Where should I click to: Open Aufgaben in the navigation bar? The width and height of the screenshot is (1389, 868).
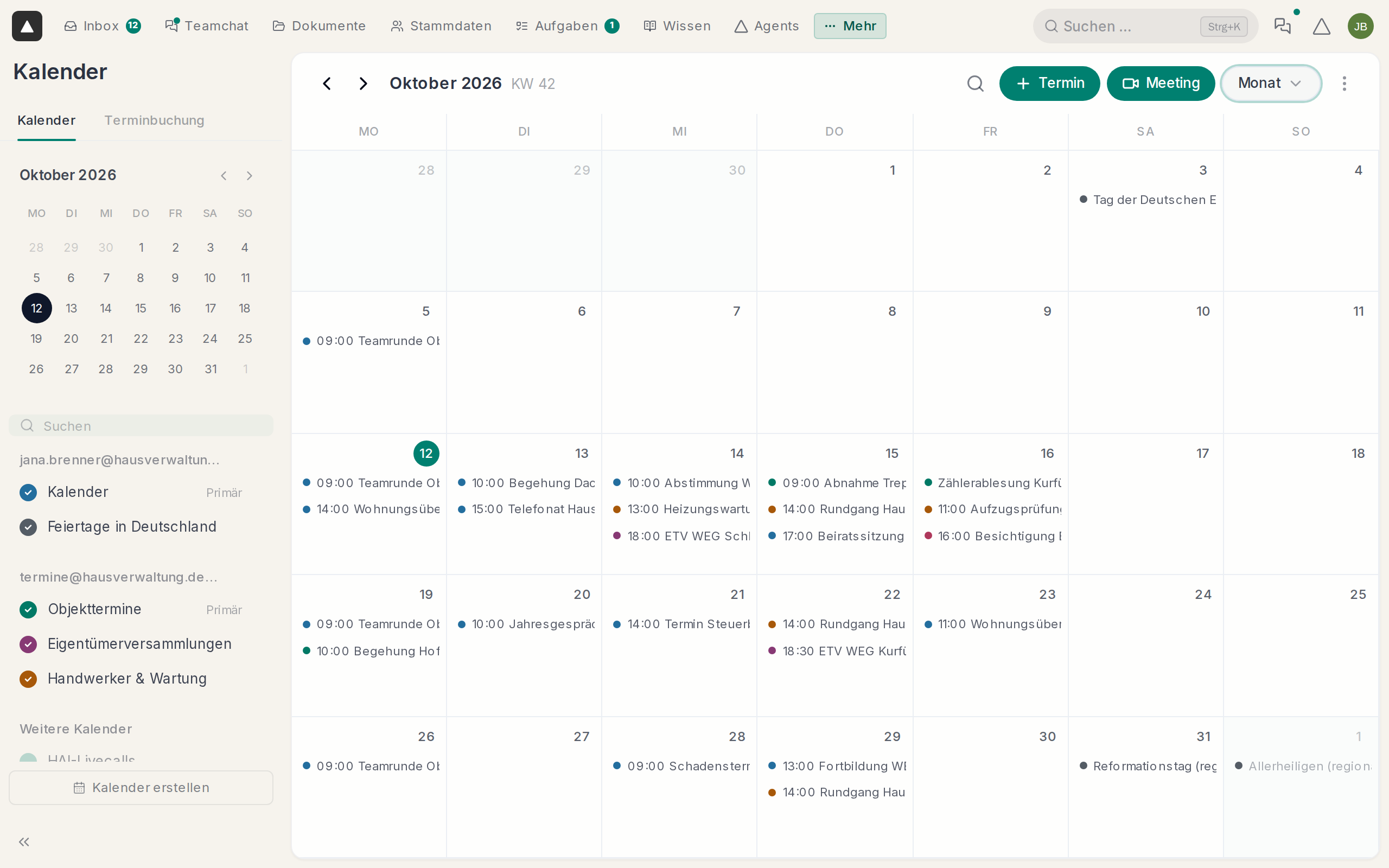(x=567, y=26)
